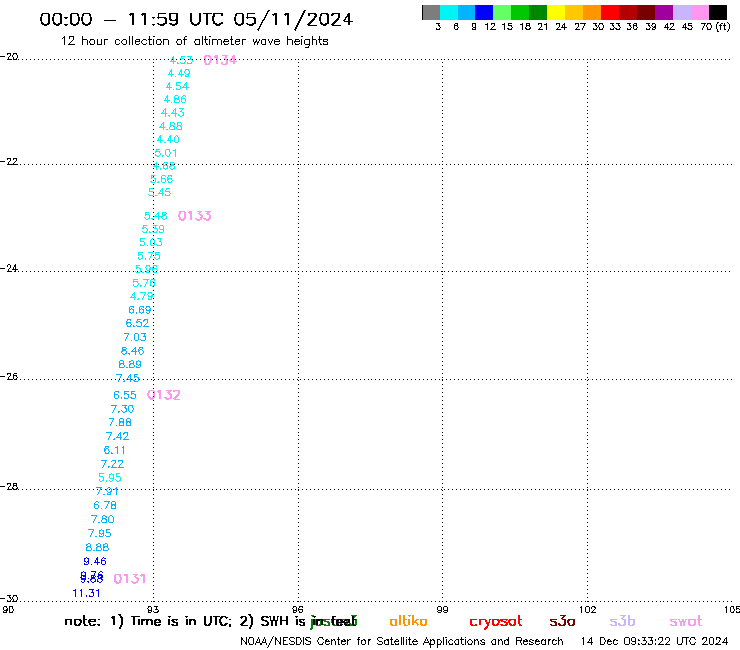Click the 5.76 wave height value

[144, 283]
